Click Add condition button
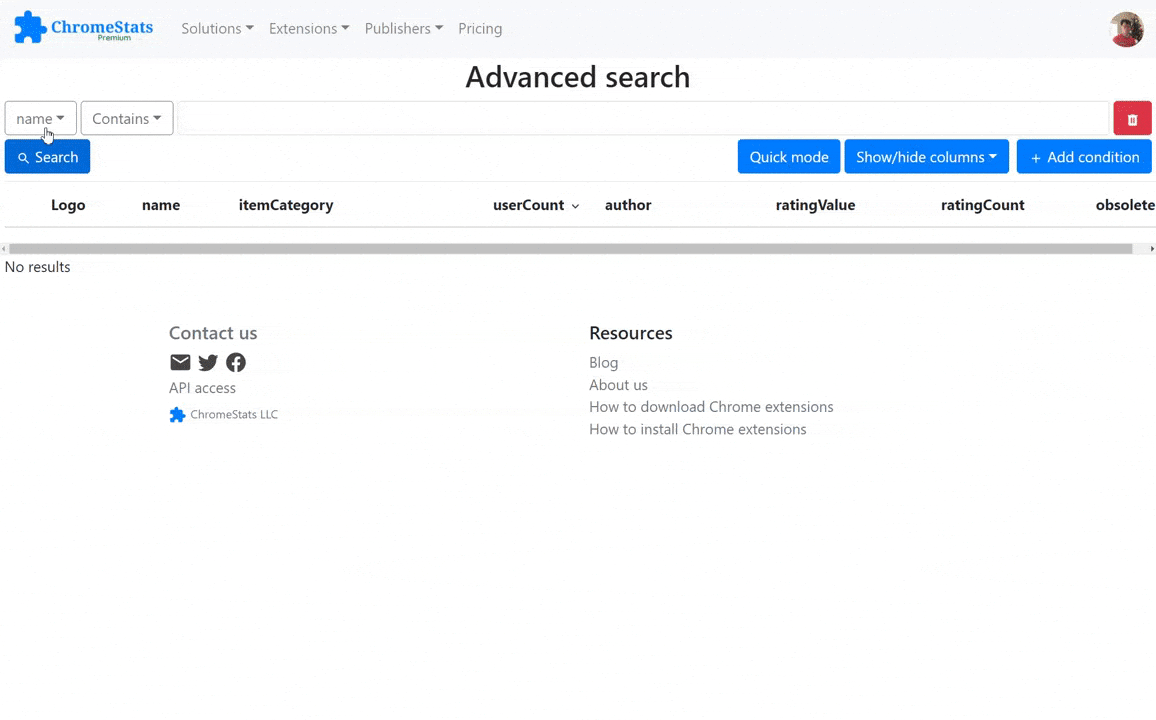Image resolution: width=1156 pixels, height=720 pixels. tap(1084, 157)
